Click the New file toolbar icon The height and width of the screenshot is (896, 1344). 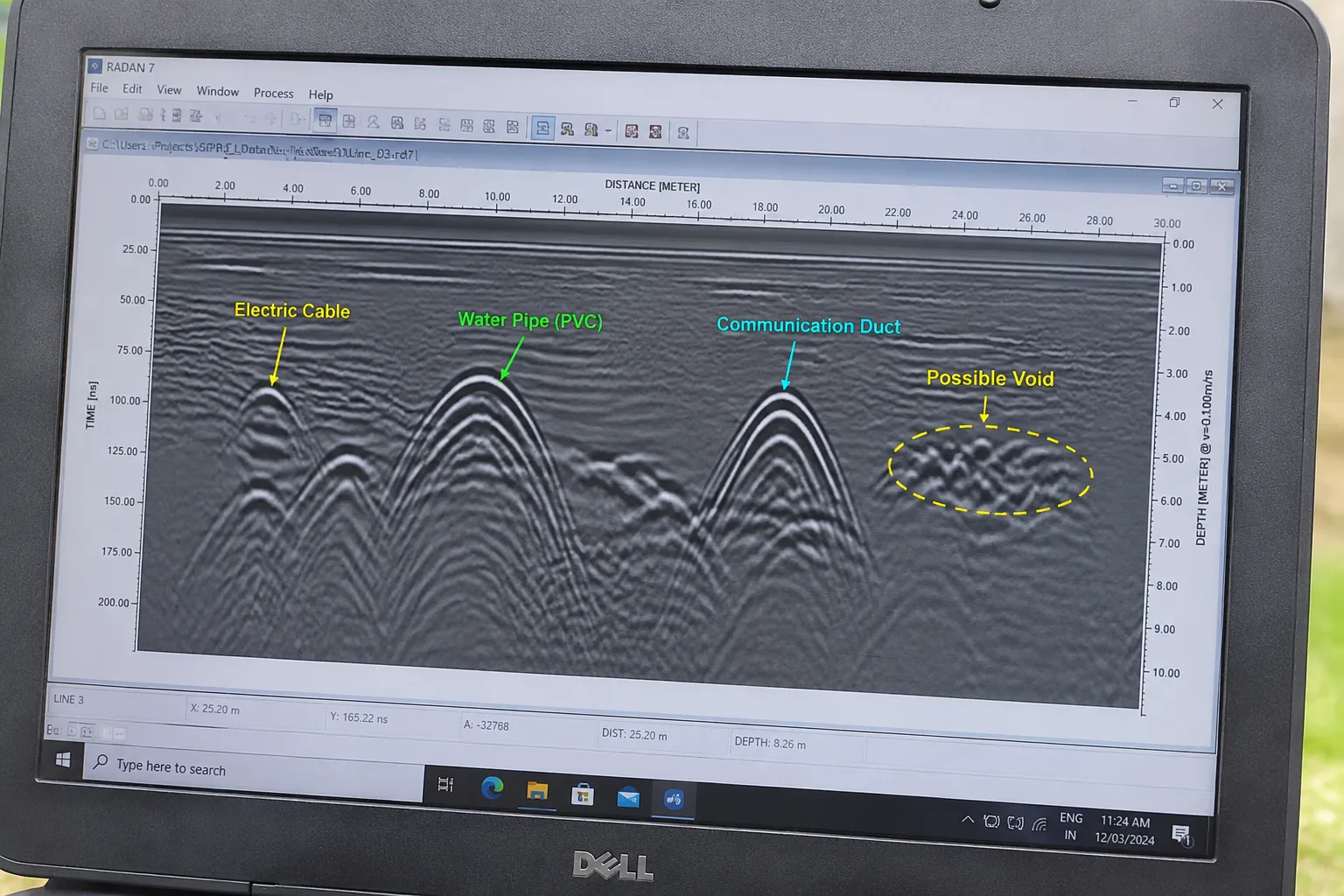click(99, 114)
